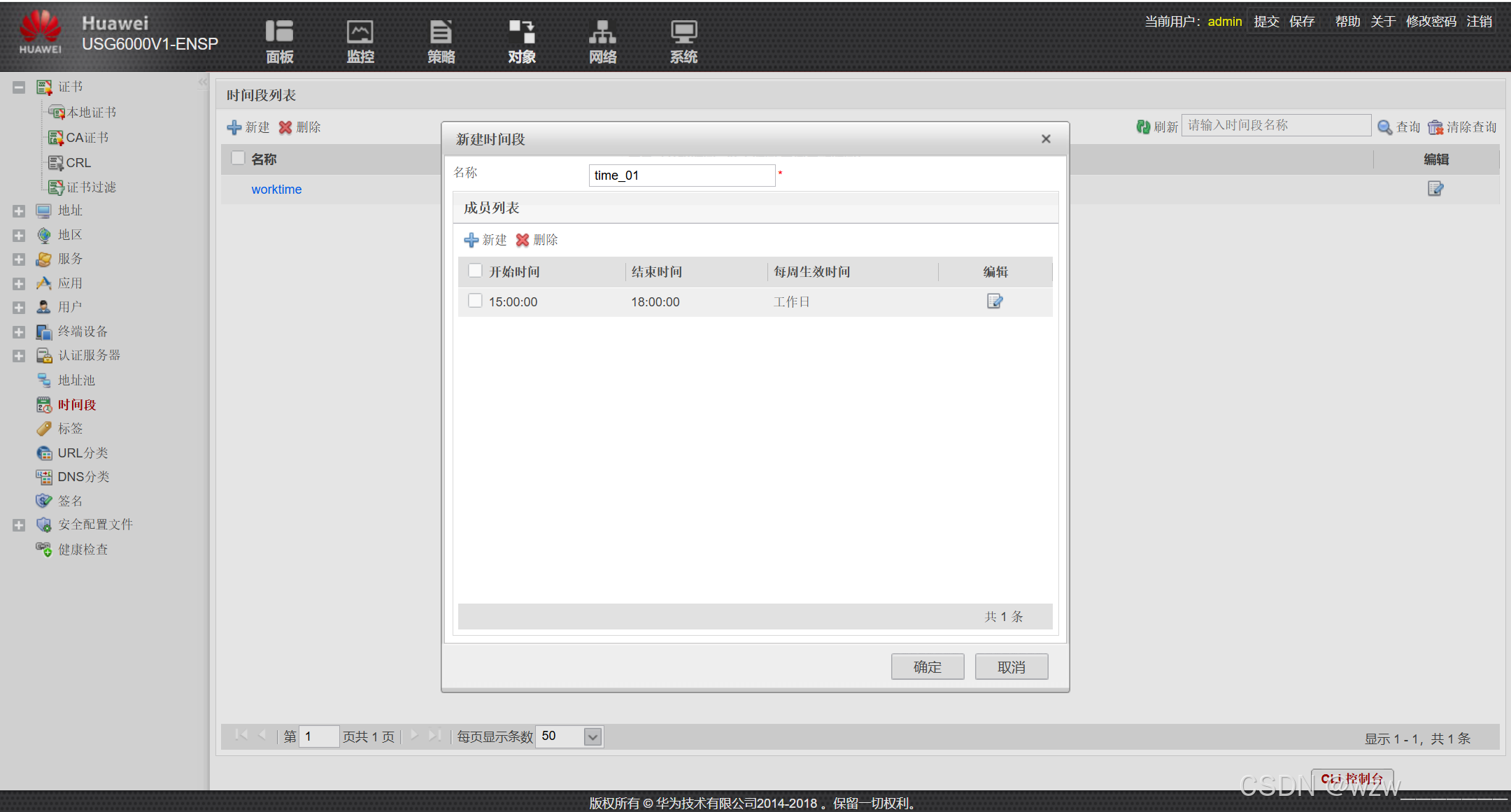The height and width of the screenshot is (812, 1511).
Task: Check the 15:00:00 time row checkbox
Action: 475,301
